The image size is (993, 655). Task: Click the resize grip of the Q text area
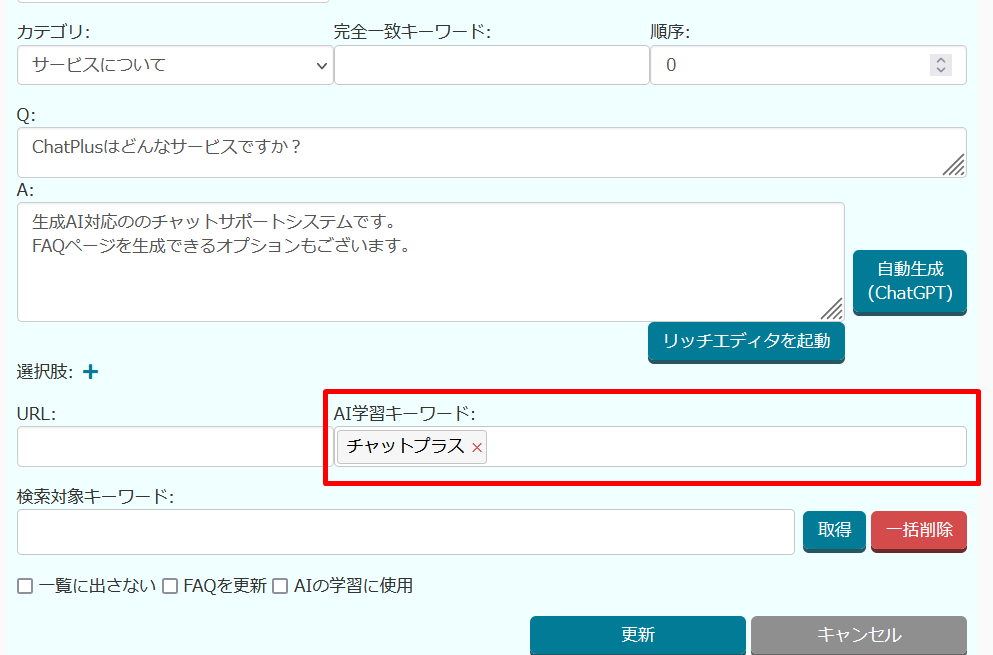954,165
